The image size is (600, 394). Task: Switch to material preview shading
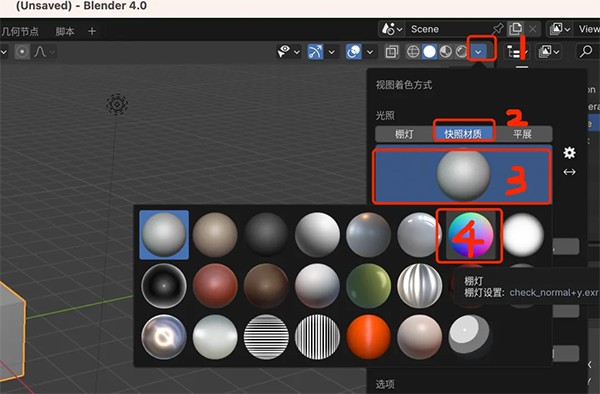[x=445, y=52]
